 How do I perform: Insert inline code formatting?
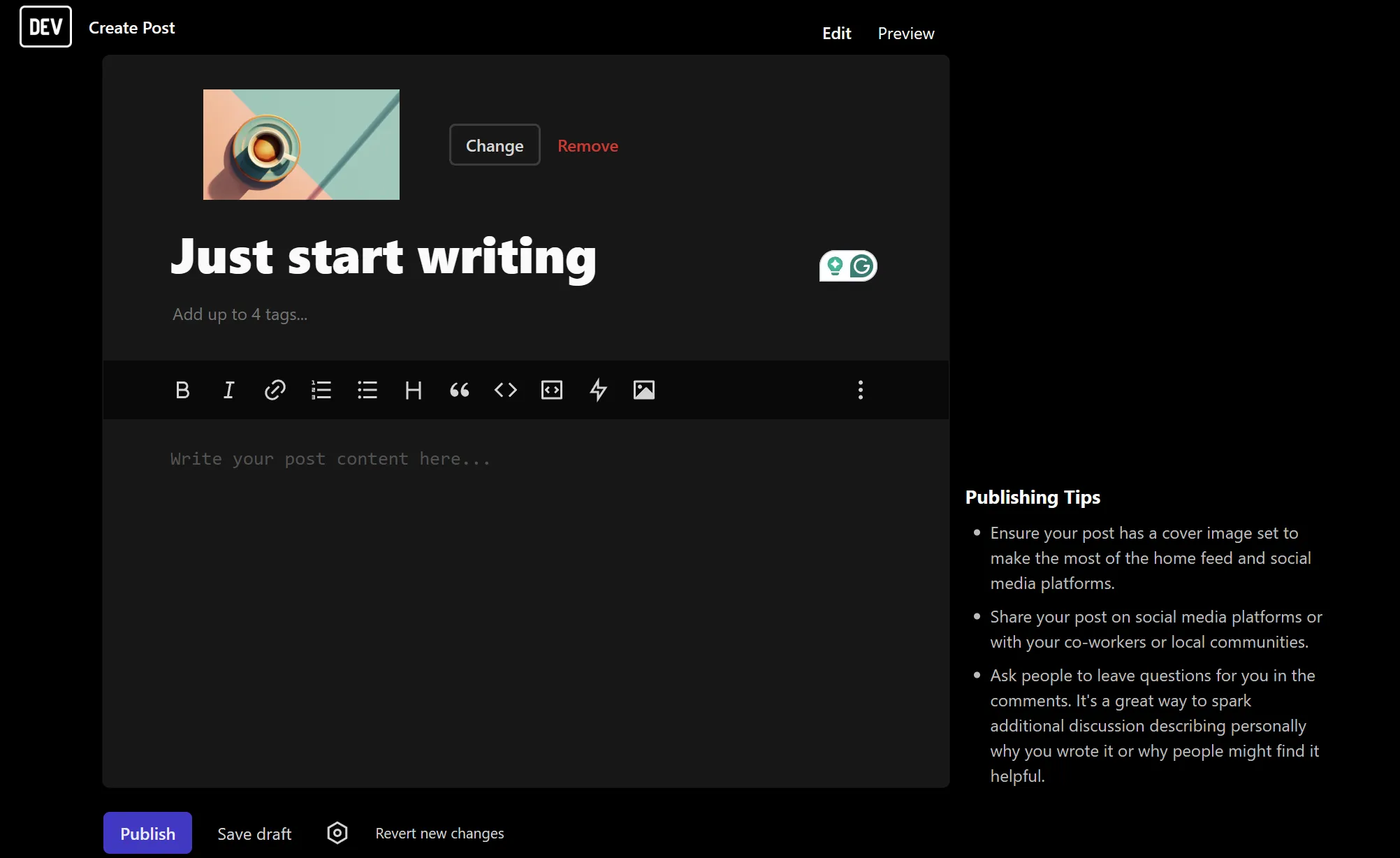[505, 390]
